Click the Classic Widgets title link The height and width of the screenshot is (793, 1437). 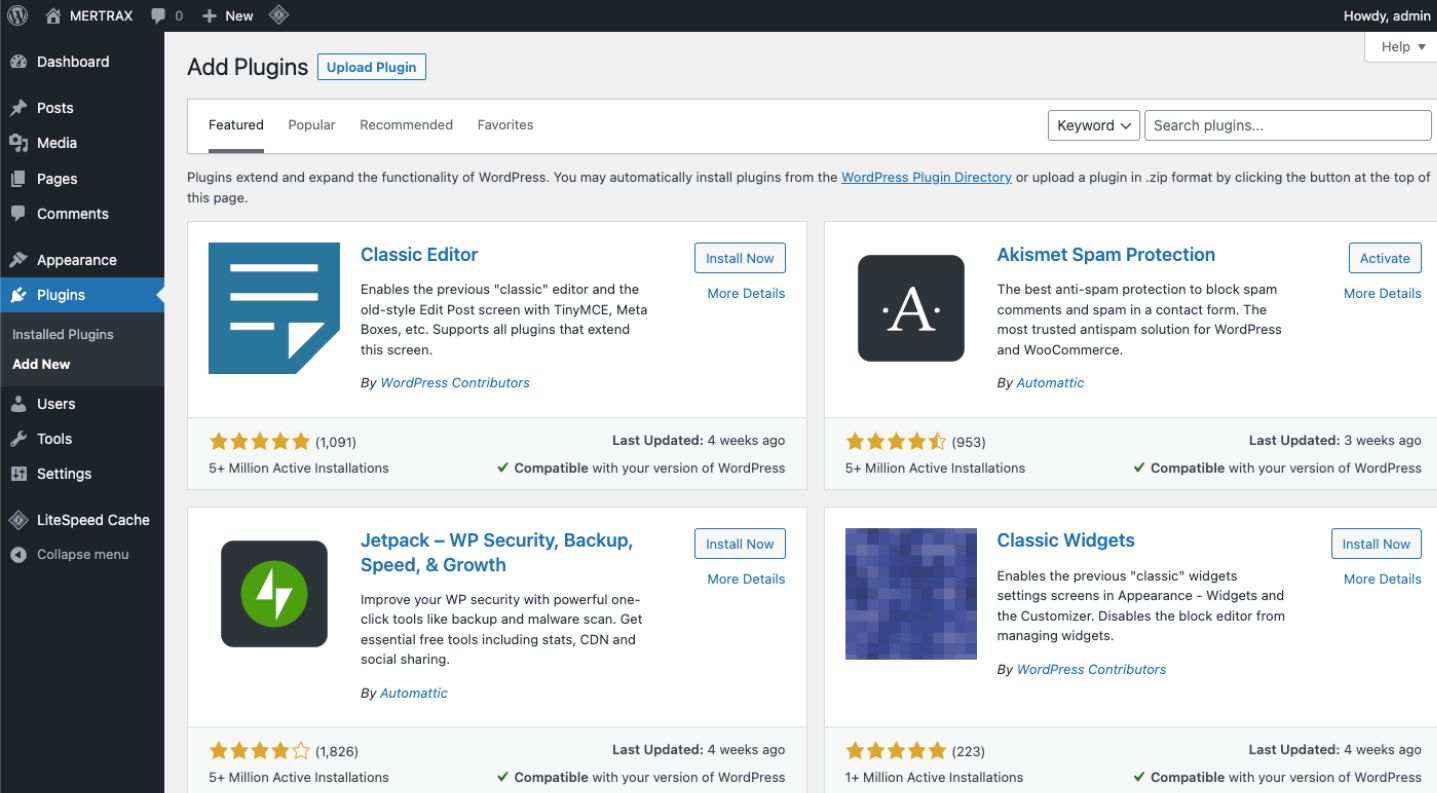coord(1066,540)
